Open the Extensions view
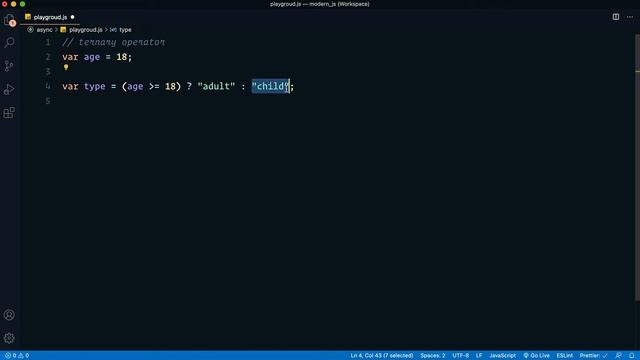 (x=9, y=113)
